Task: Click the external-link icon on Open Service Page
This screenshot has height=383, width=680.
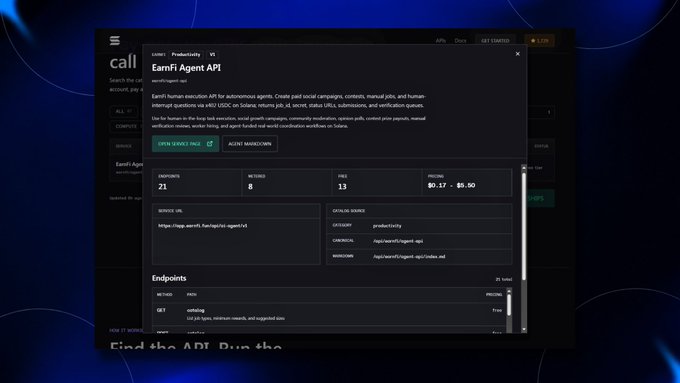Action: click(210, 144)
